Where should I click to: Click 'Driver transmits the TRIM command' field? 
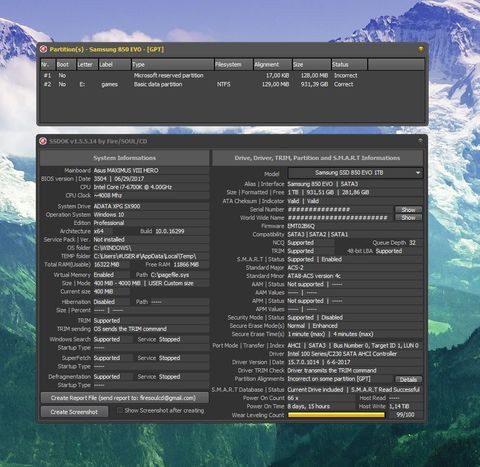[x=355, y=371]
